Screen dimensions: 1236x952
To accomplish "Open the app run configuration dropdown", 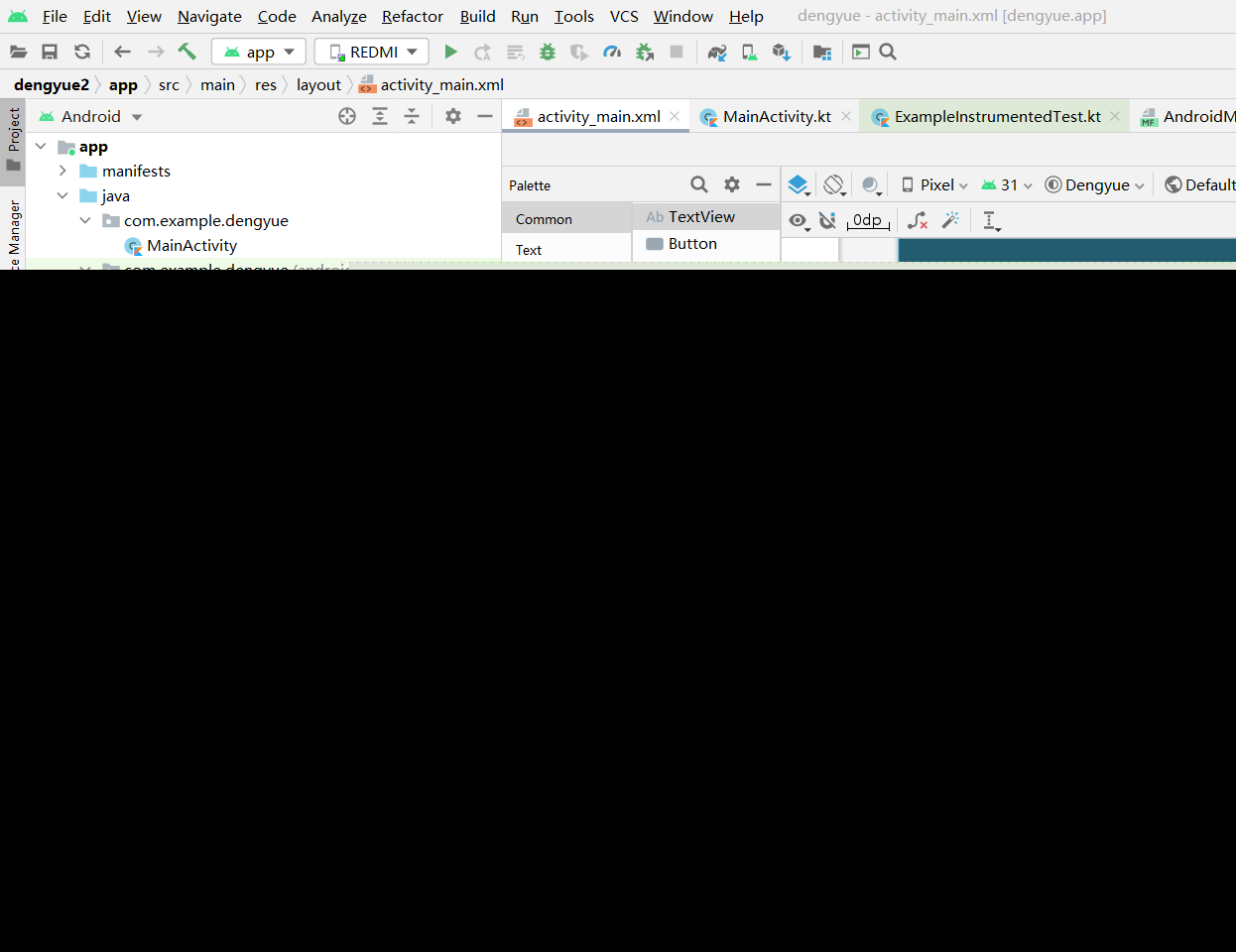I will tap(259, 52).
